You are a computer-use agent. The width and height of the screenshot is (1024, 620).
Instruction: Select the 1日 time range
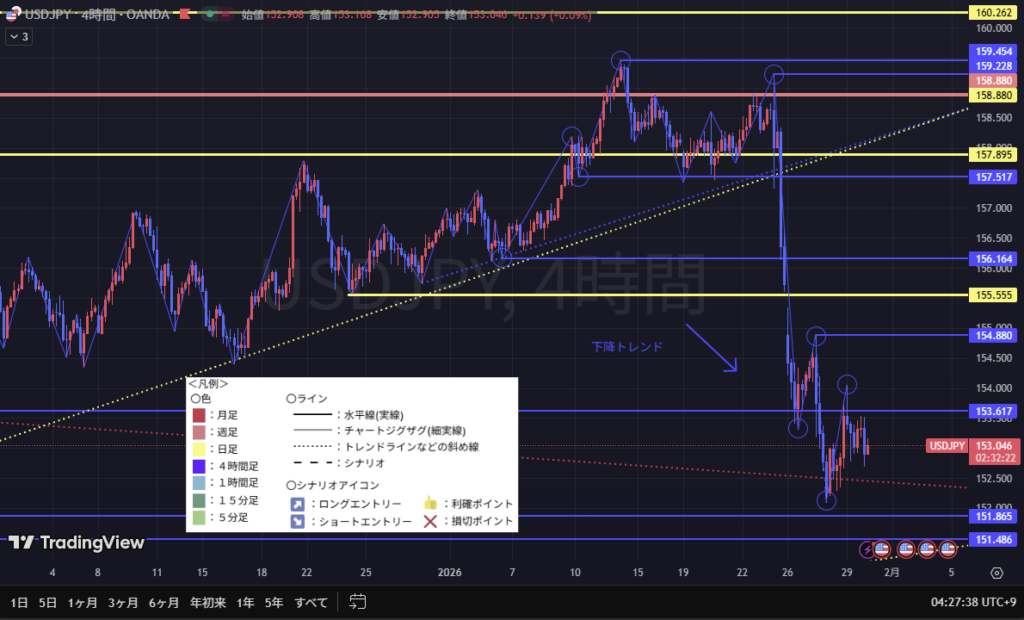19,602
